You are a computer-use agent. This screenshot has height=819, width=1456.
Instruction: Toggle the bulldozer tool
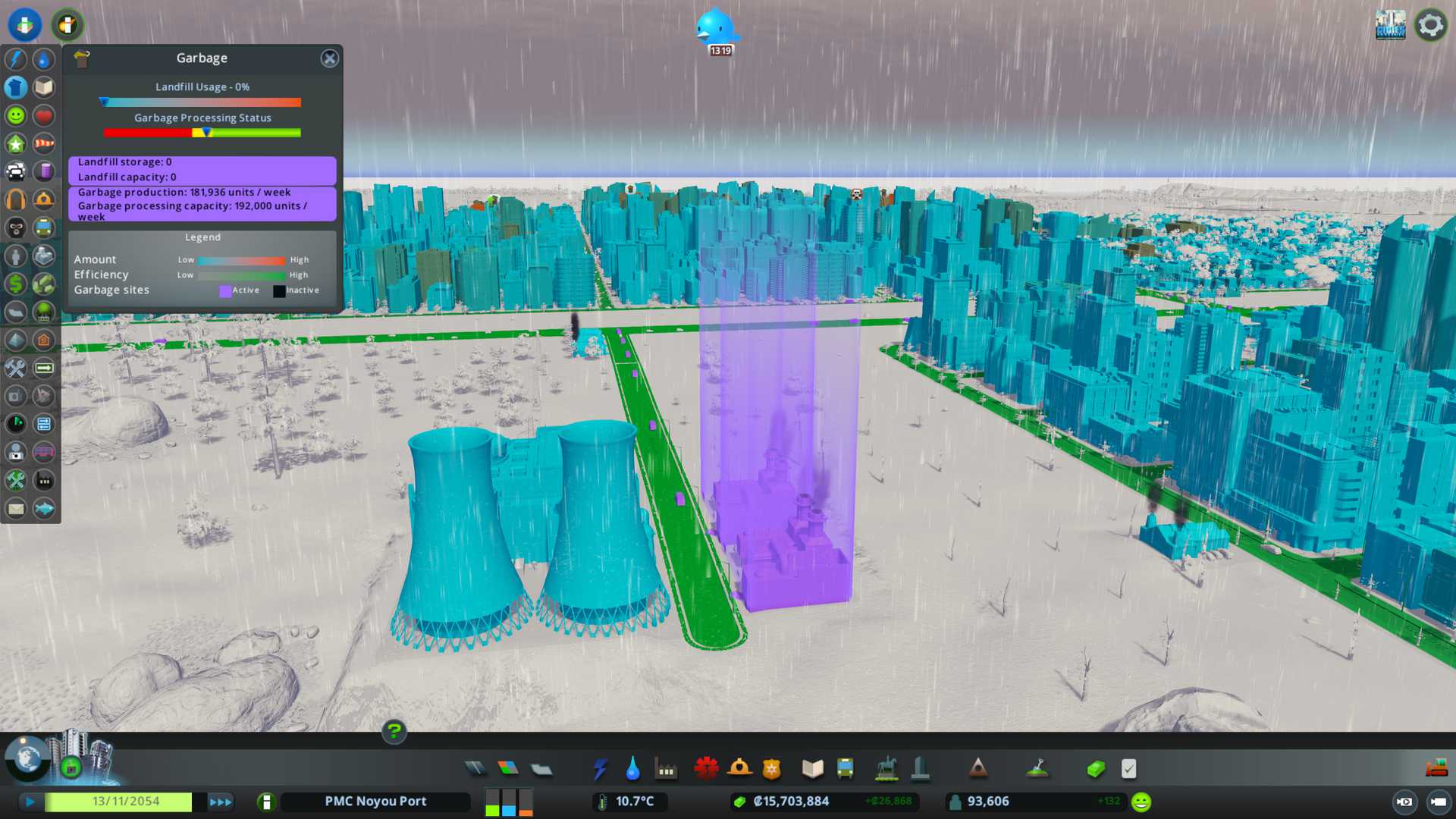tap(1436, 769)
